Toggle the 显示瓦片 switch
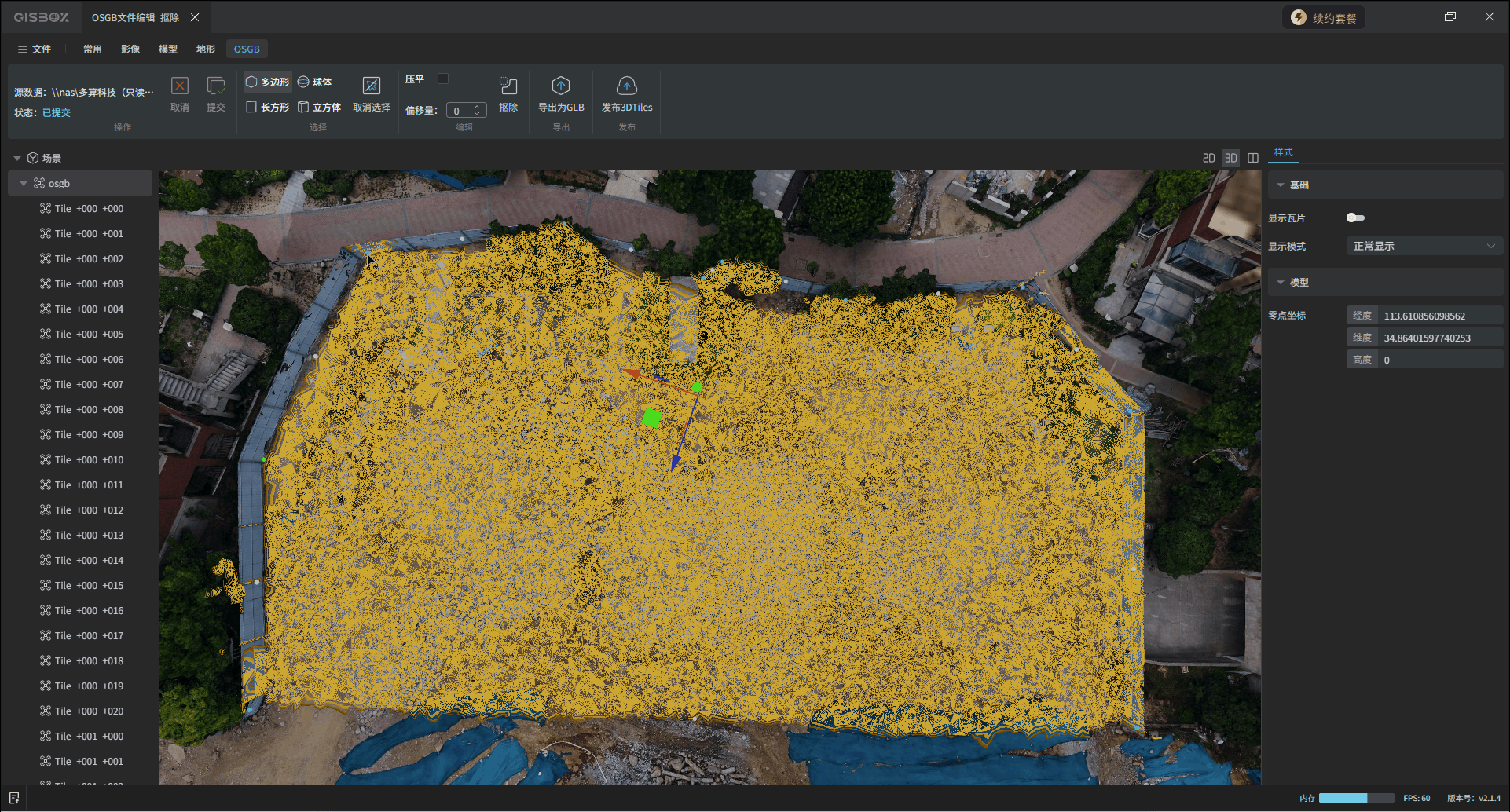This screenshot has width=1510, height=812. pos(1355,218)
